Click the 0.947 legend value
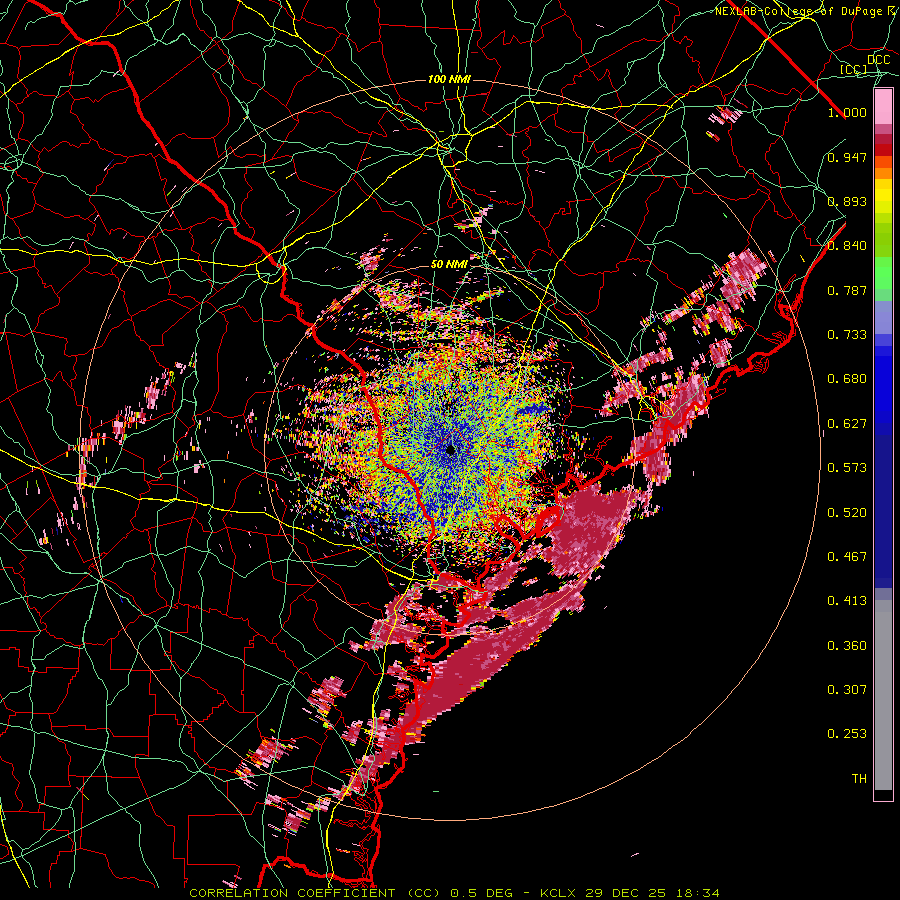900x900 pixels. tap(847, 157)
